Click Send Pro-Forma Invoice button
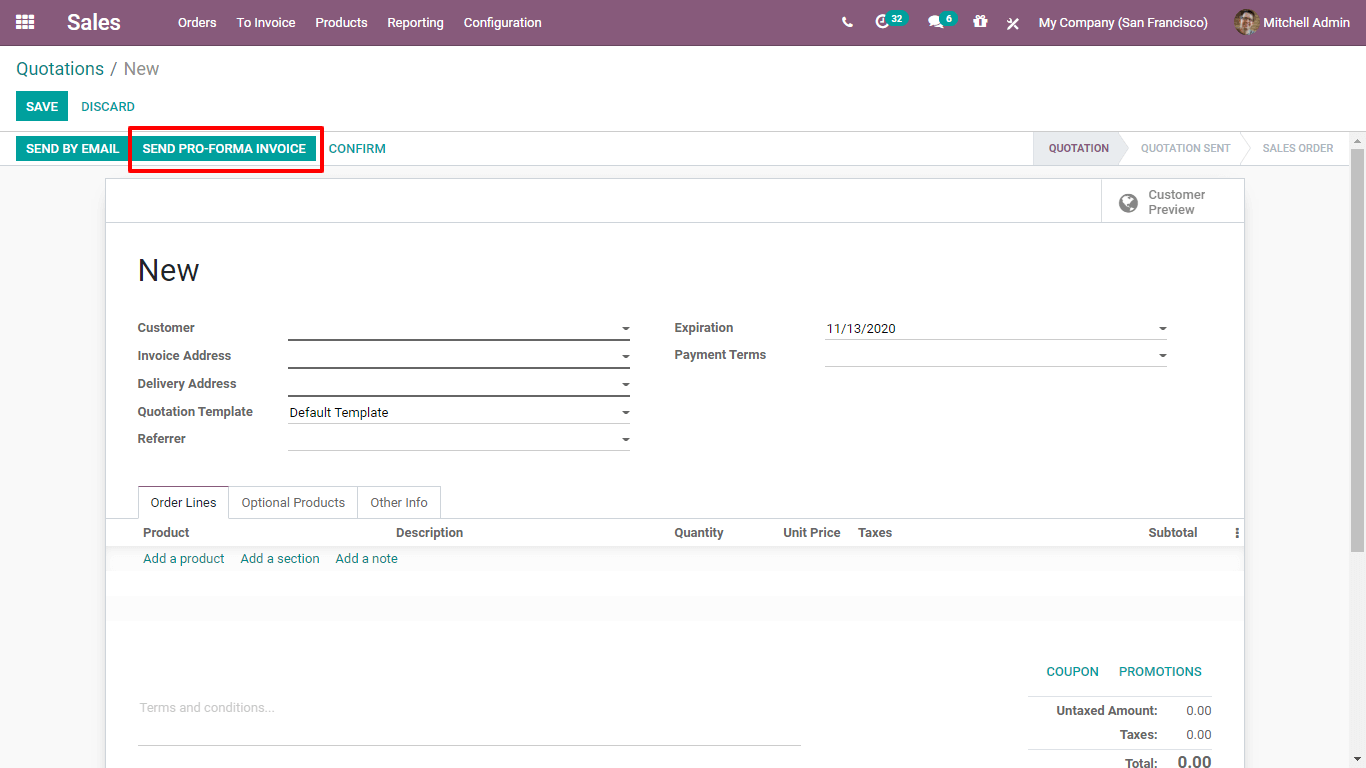 coord(224,148)
